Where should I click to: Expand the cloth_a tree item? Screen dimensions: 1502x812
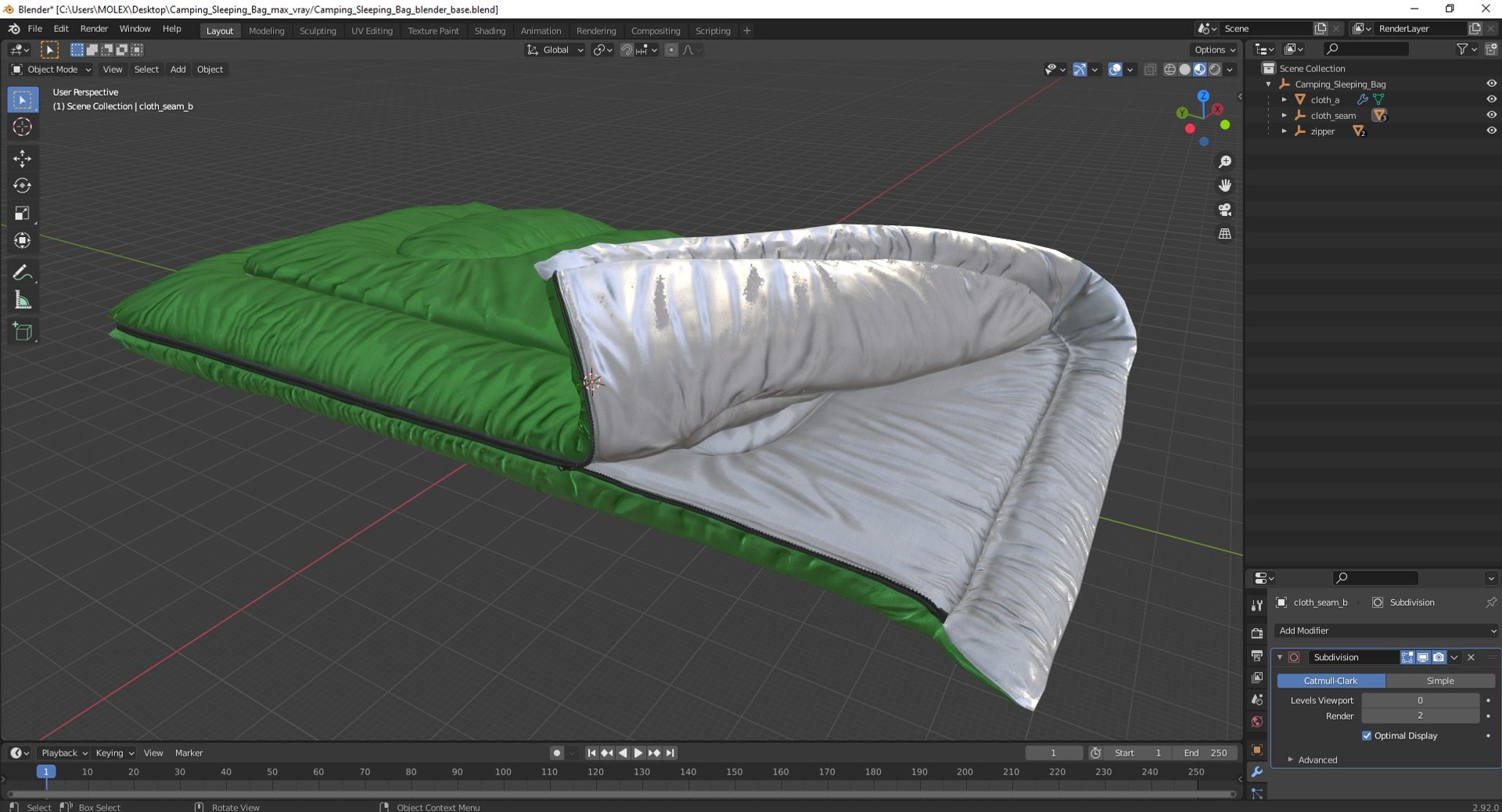click(1284, 99)
